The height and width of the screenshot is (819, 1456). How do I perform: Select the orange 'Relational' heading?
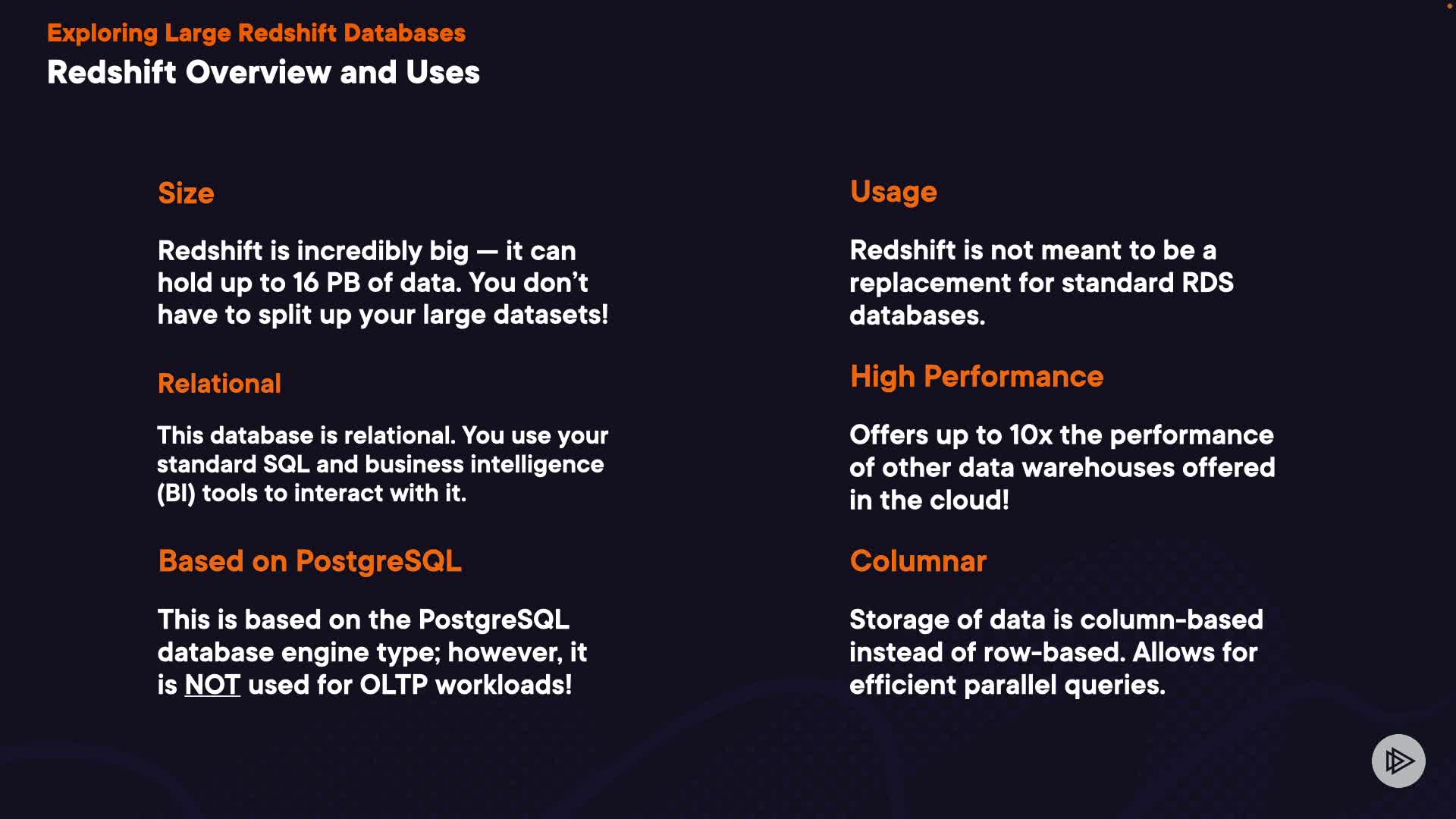tap(219, 384)
